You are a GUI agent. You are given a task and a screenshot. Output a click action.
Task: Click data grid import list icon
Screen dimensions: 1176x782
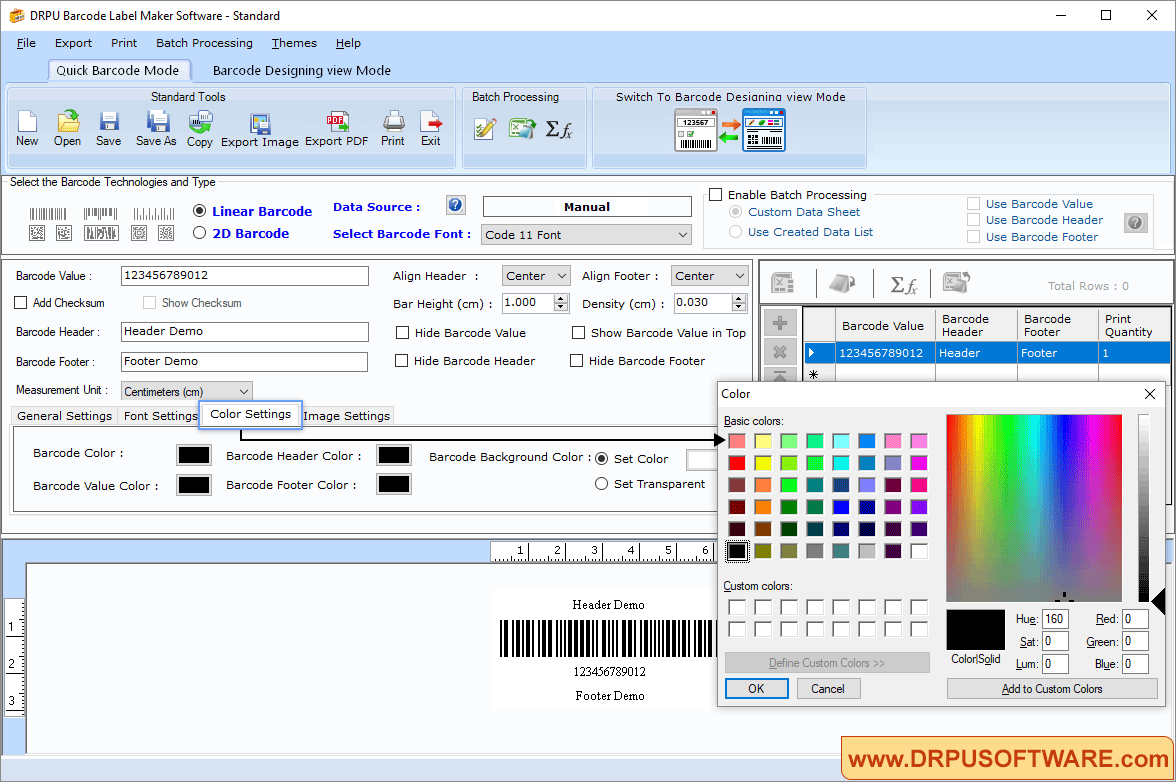tap(842, 283)
